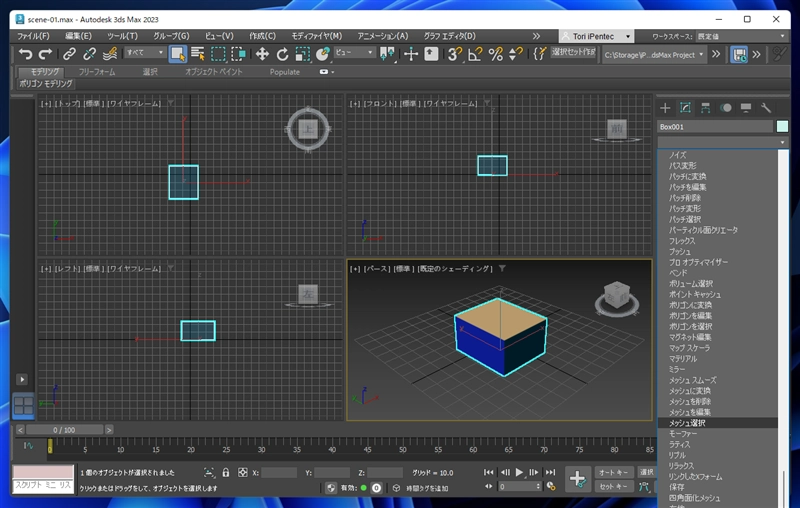The height and width of the screenshot is (508, 800).
Task: Open the モディファイヤ(M) menu
Action: pos(316,36)
